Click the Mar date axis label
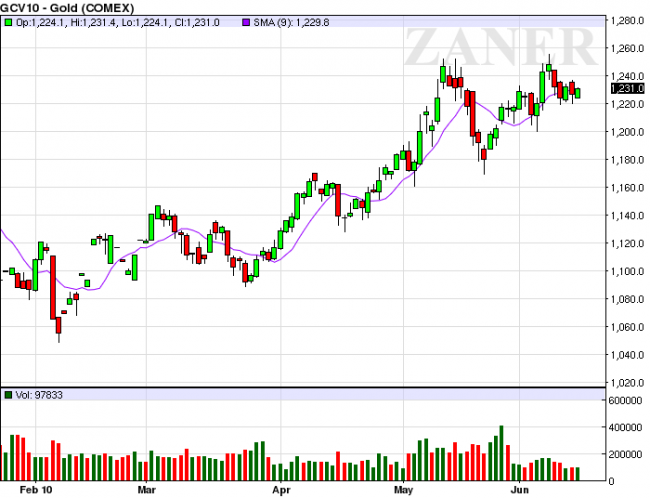The height and width of the screenshot is (498, 650). click(x=146, y=490)
